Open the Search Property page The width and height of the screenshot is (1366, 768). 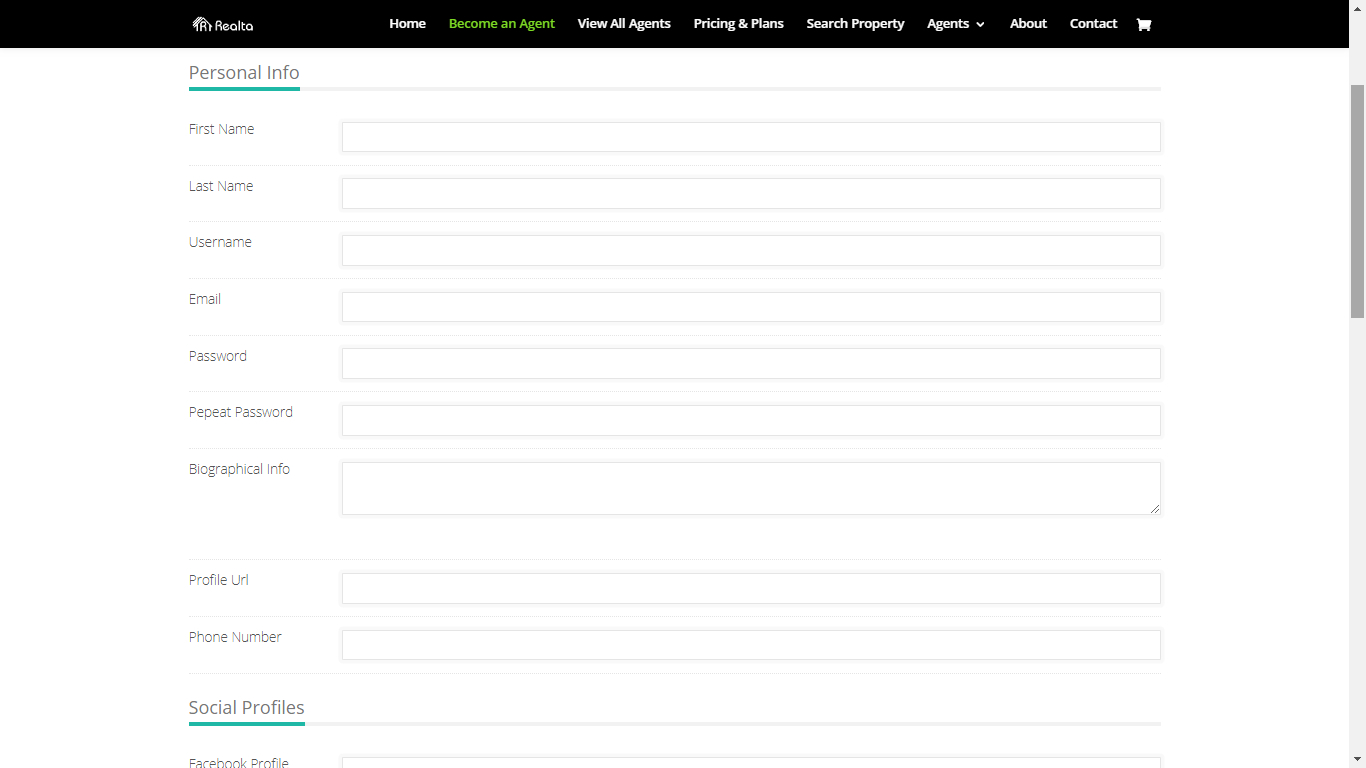[x=855, y=24]
